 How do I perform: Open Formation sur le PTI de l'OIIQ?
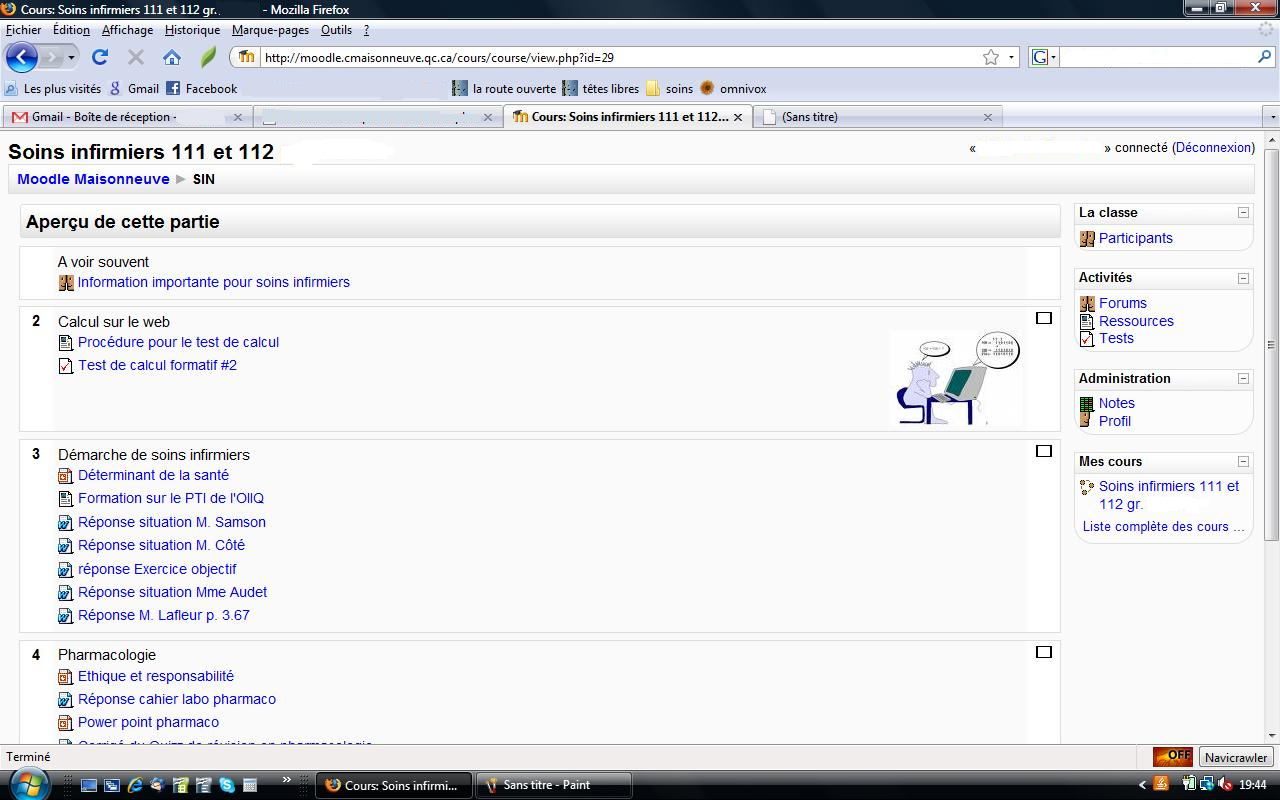[171, 499]
